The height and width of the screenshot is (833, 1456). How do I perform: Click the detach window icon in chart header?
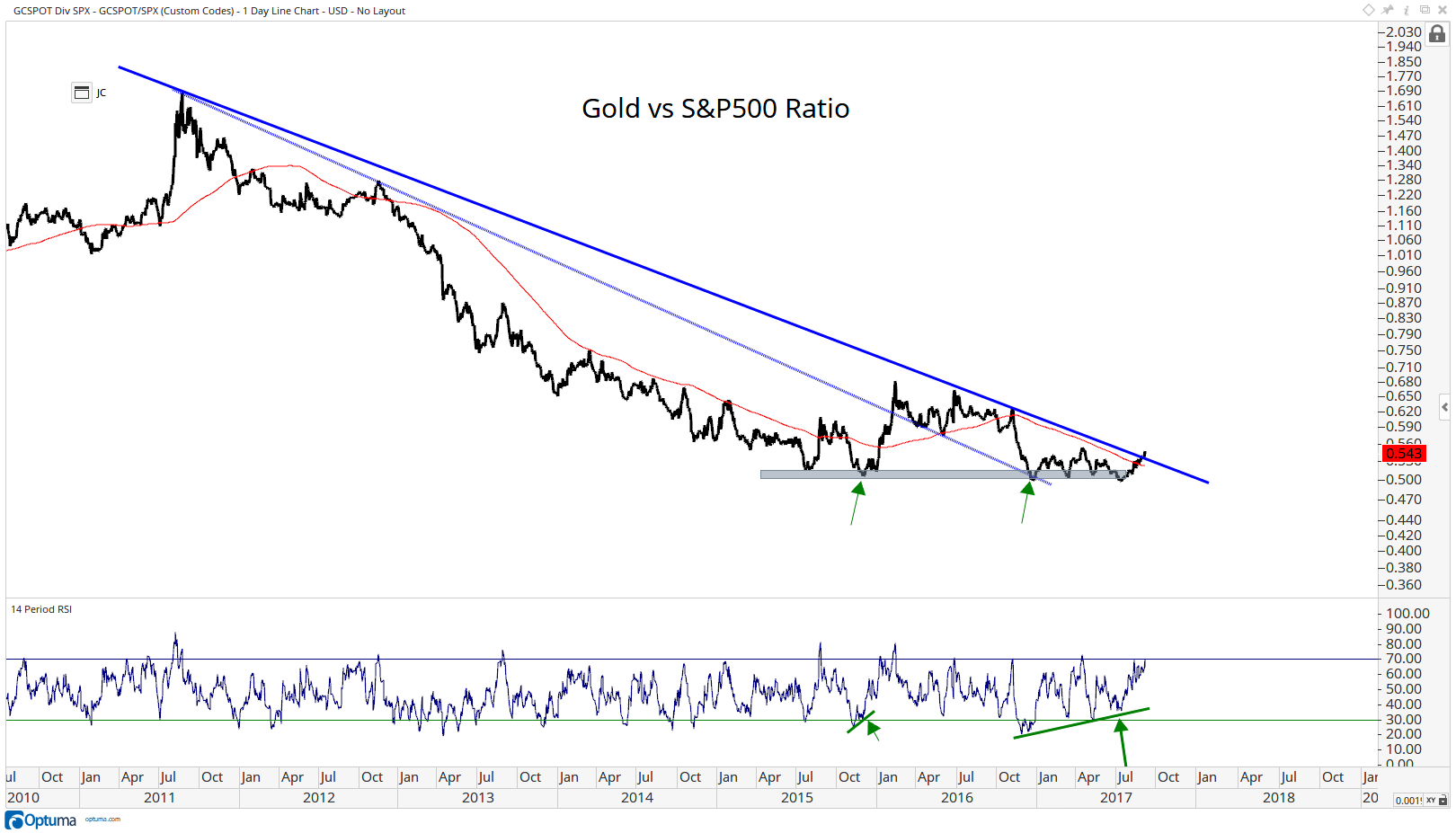1425,10
